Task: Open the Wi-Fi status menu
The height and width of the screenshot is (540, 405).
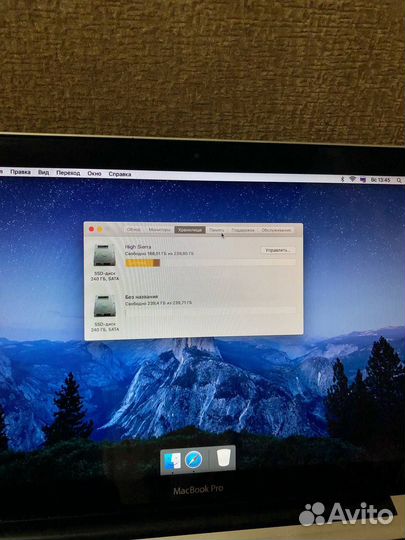Action: click(x=352, y=179)
